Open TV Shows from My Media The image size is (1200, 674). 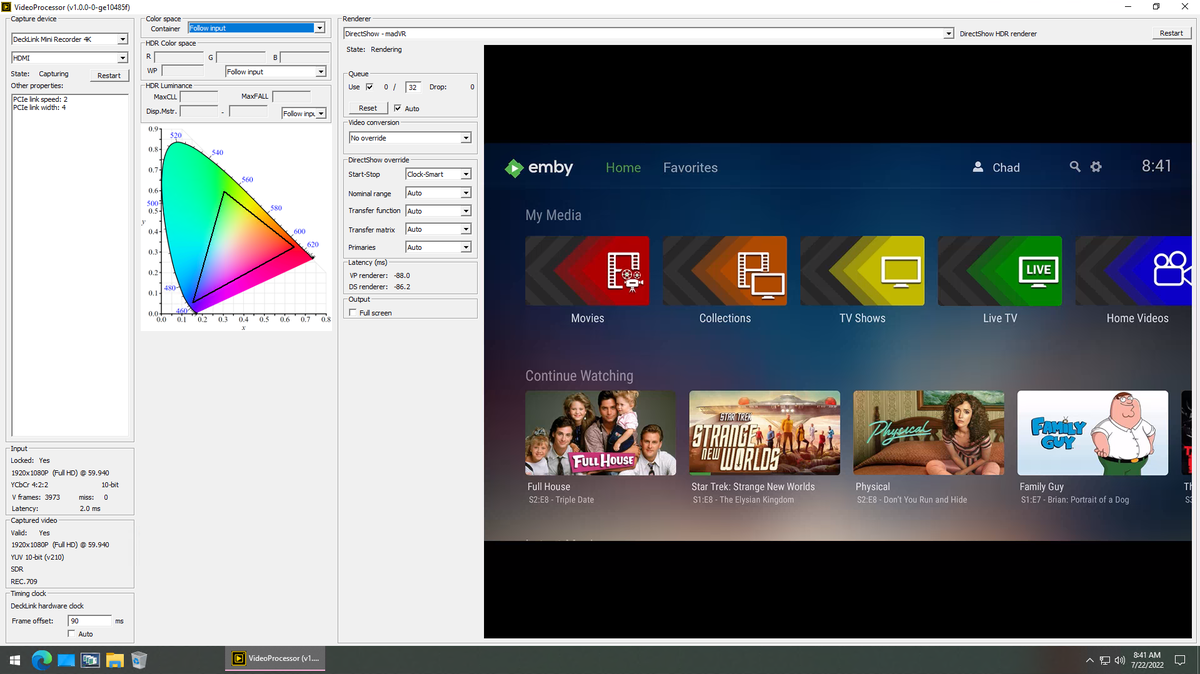click(862, 270)
